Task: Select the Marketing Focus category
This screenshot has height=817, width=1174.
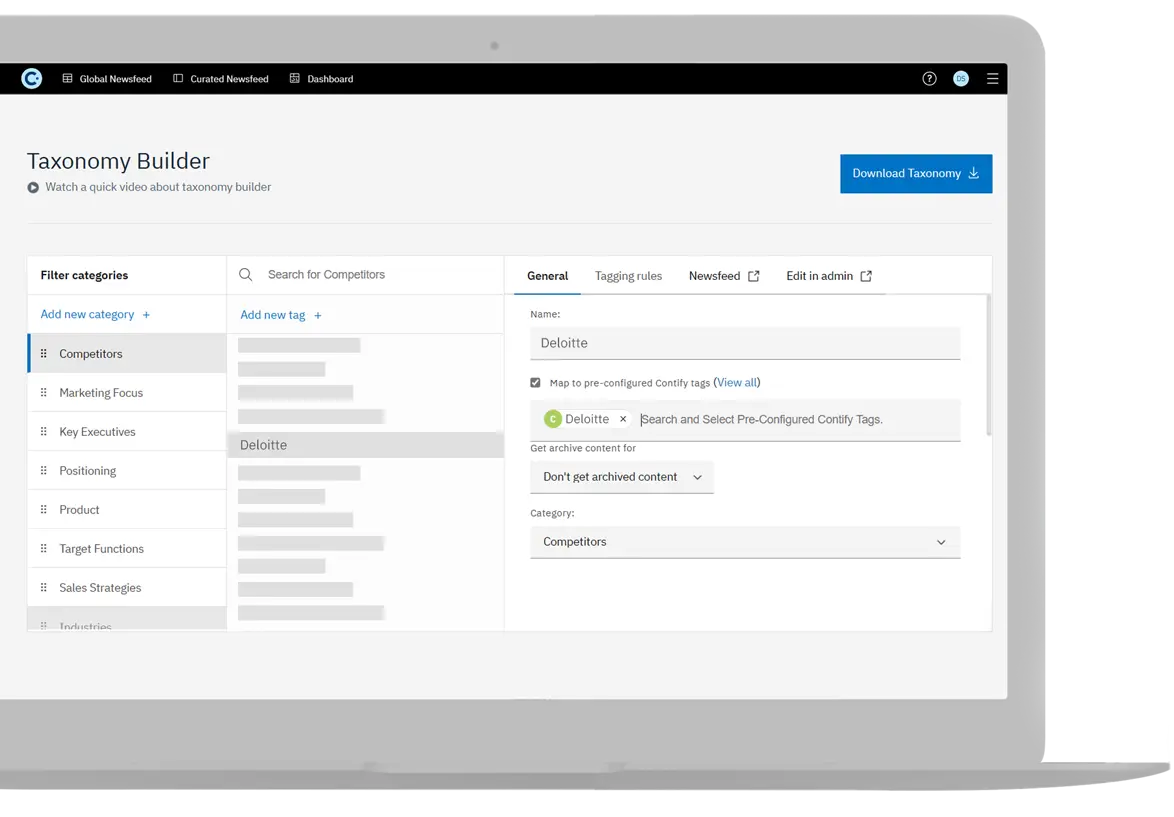Action: pyautogui.click(x=127, y=392)
